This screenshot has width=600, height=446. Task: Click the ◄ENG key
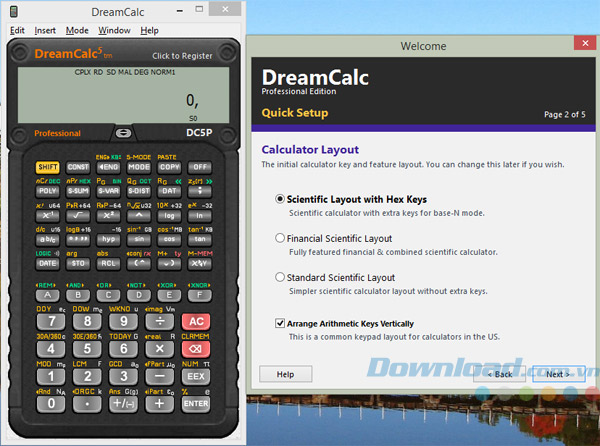click(108, 167)
